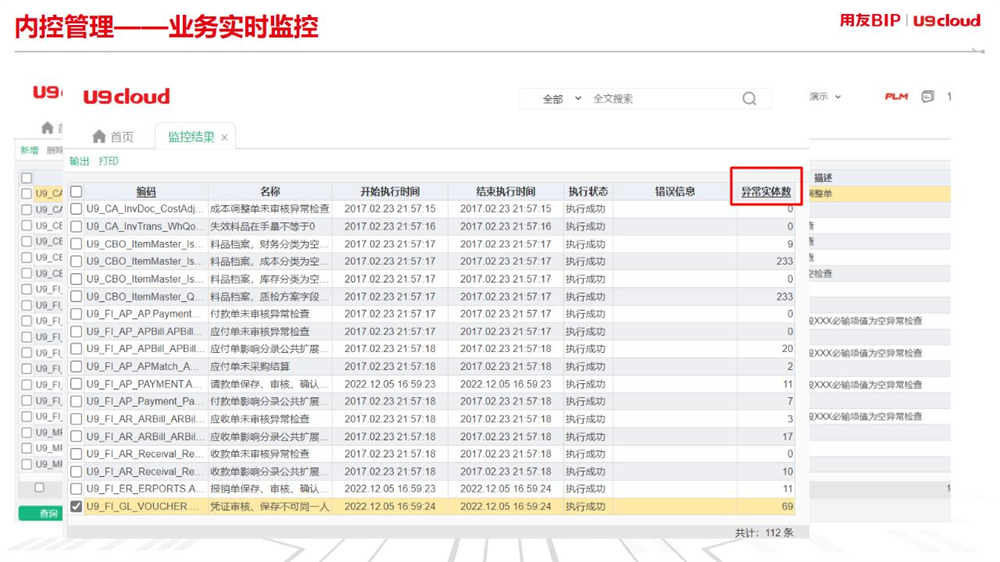Click the U9_FI_AP_PAYMENT.A row start time 2022.12.05 16:59:23
This screenshot has height=562, width=1000.
[390, 384]
